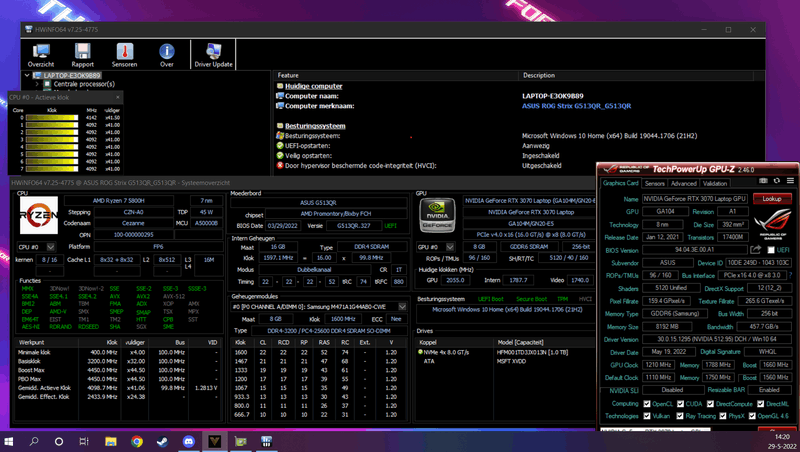Open the memory module Samsung dropdown
Image resolution: width=800 pixels, height=452 pixels.
click(403, 307)
